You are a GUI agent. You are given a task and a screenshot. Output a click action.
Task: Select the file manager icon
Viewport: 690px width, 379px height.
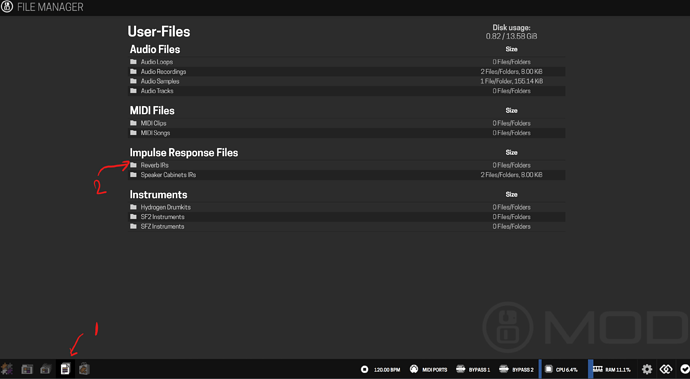pyautogui.click(x=65, y=369)
